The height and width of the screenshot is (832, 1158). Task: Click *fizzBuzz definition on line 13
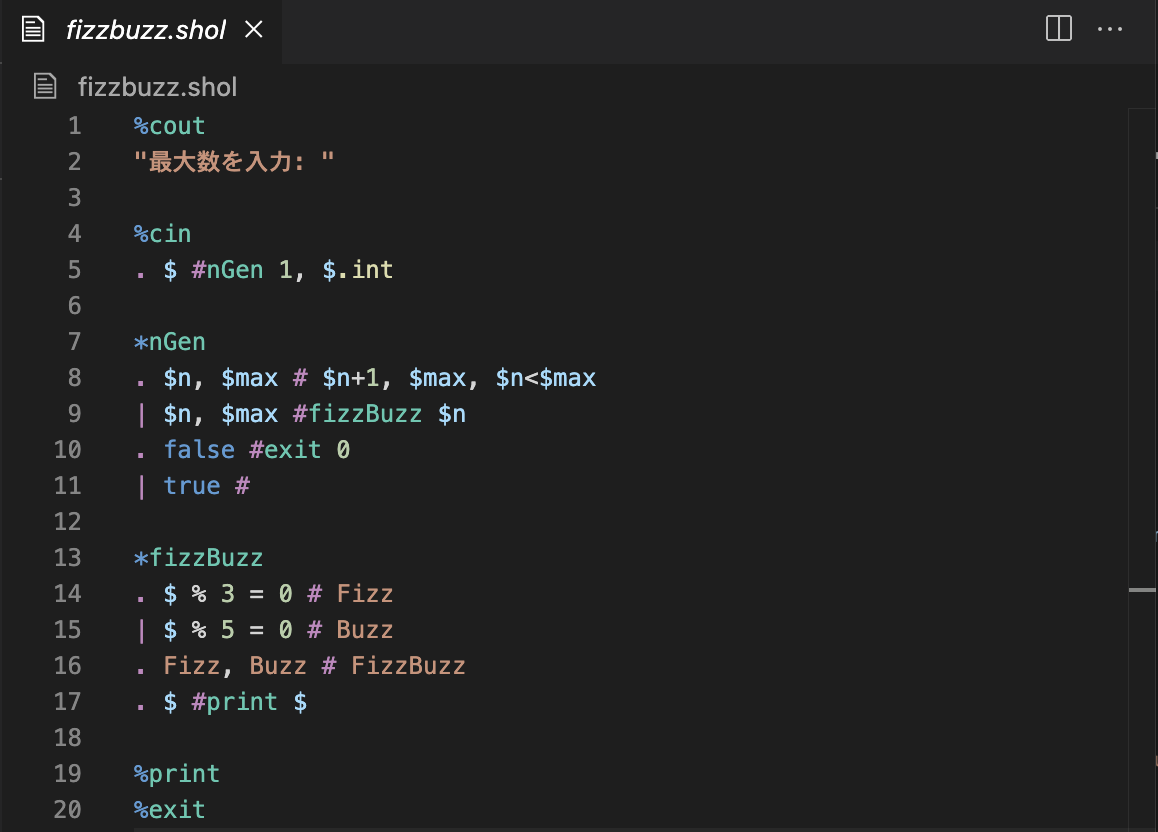[x=198, y=557]
